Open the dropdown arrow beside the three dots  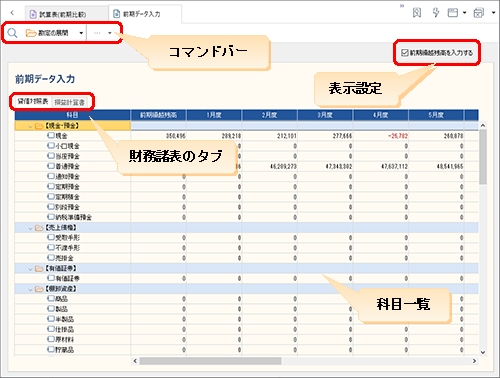[110, 33]
